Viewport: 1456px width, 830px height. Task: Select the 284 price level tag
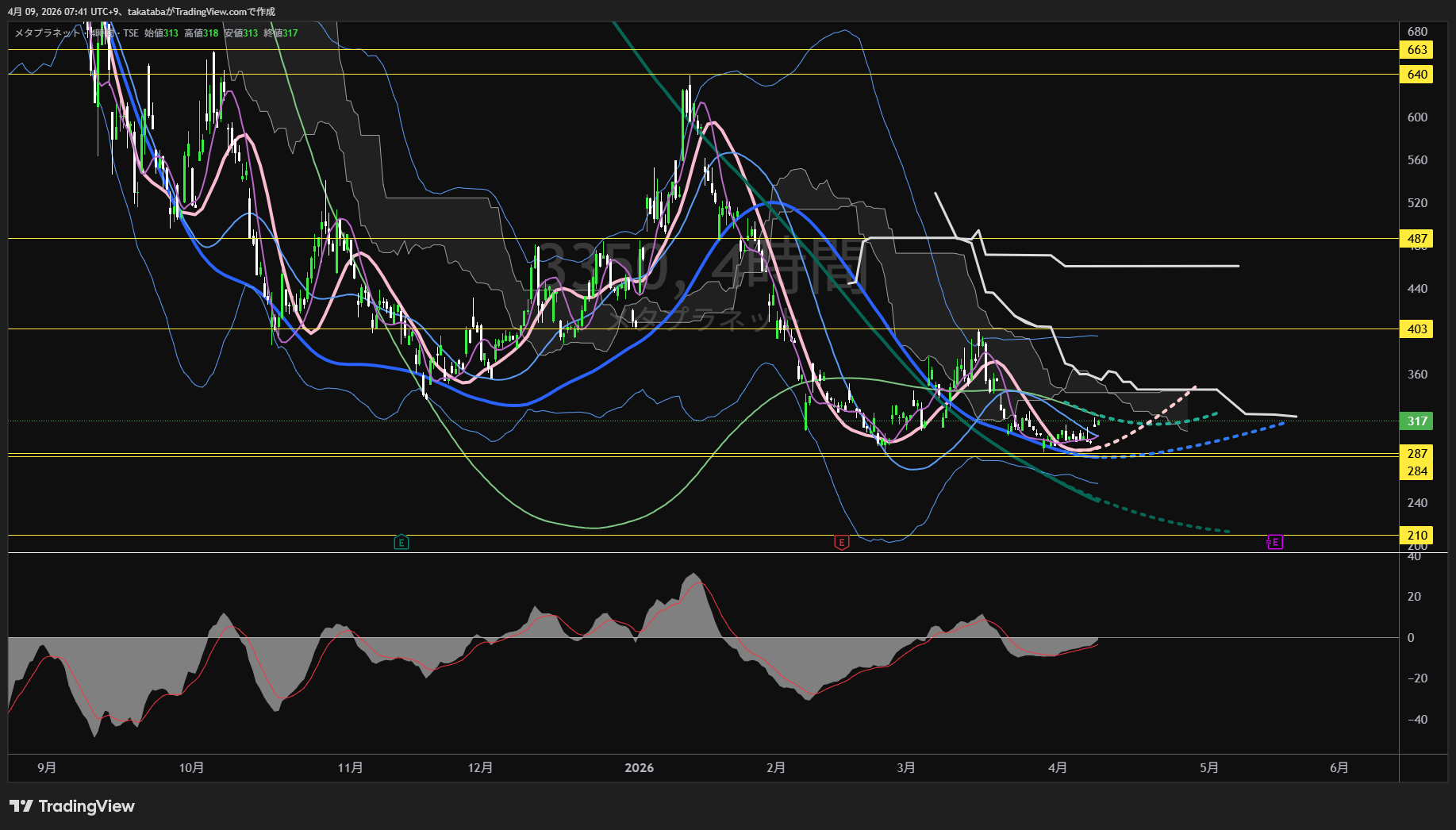click(1416, 471)
